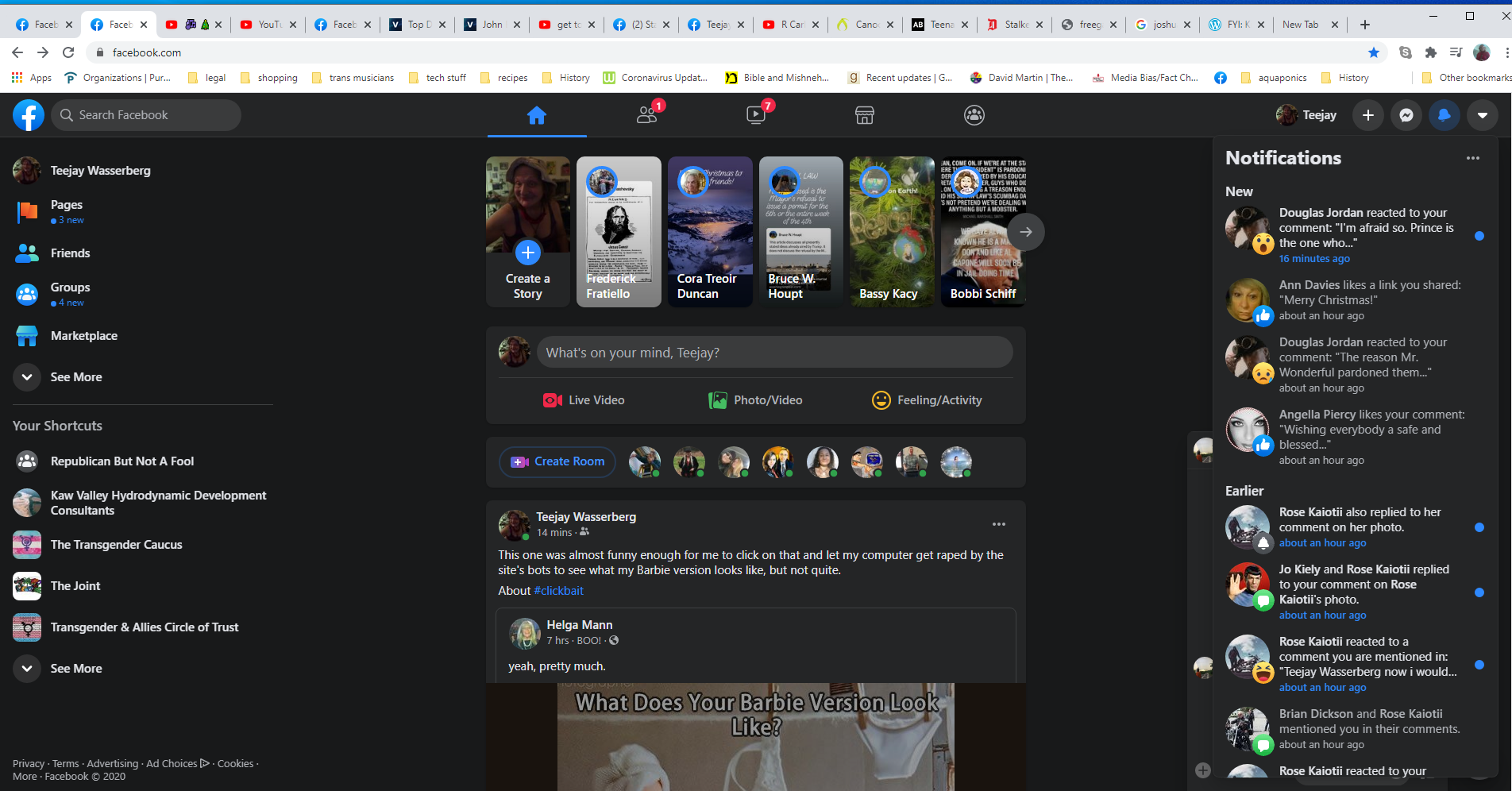Open the Home feed tab
This screenshot has height=791, width=1512.
(537, 115)
